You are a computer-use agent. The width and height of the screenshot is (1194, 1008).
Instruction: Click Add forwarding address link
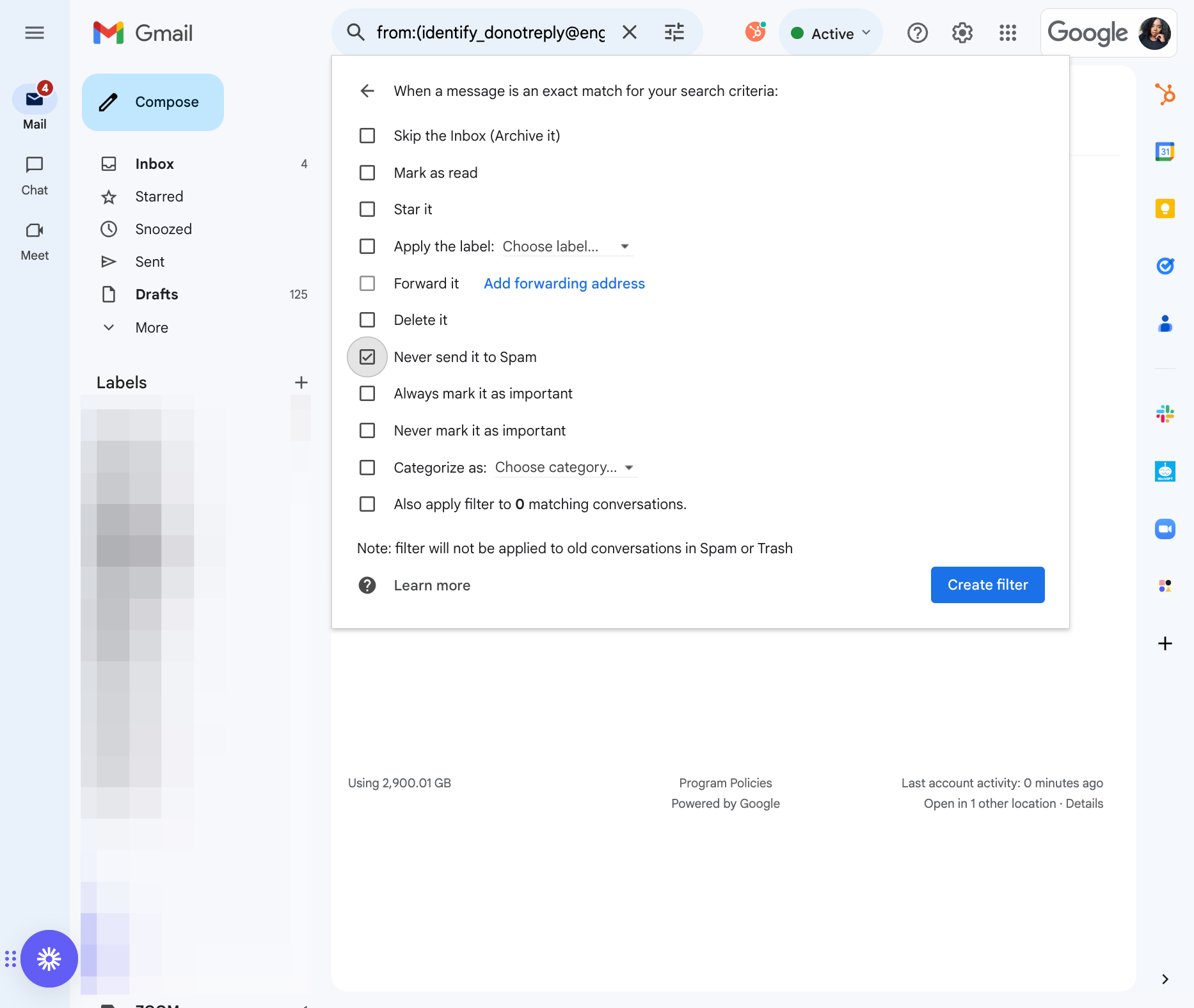pos(564,283)
